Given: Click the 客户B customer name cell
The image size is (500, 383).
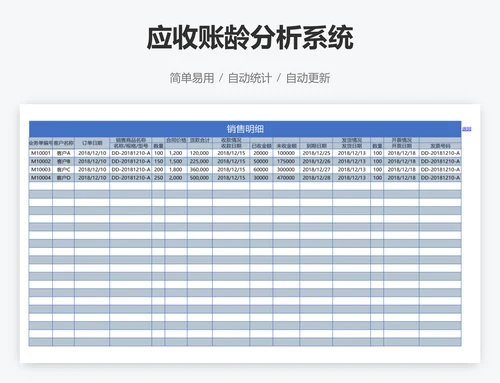Looking at the screenshot, I should pyautogui.click(x=63, y=161).
